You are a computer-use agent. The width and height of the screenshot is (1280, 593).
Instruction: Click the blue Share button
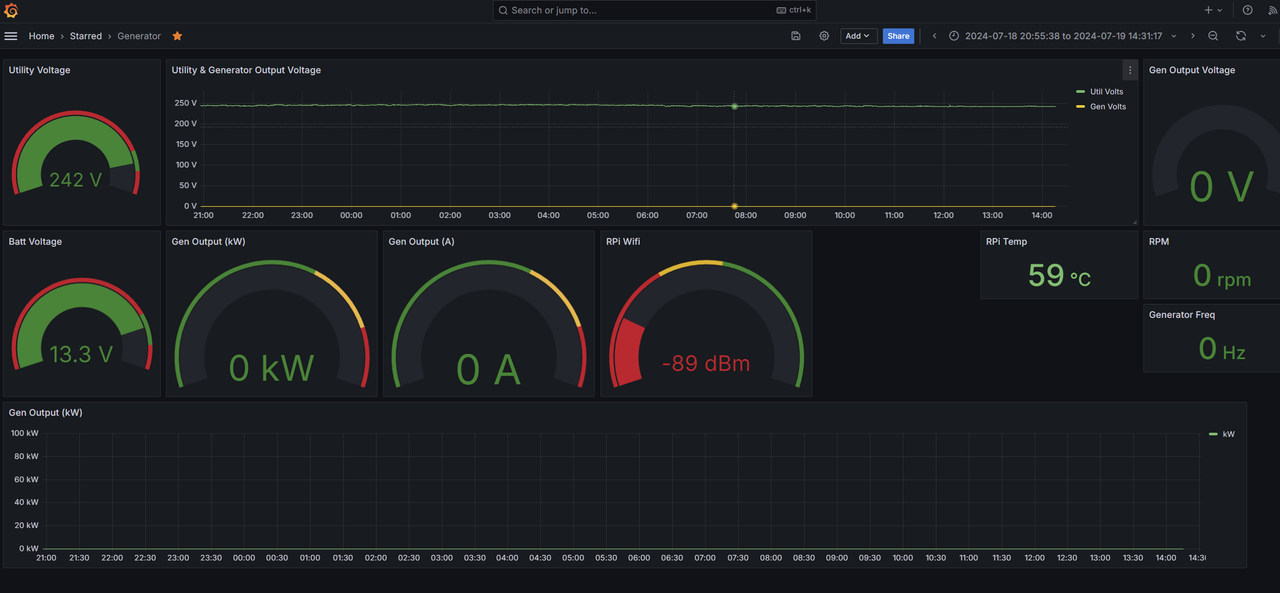(x=898, y=36)
